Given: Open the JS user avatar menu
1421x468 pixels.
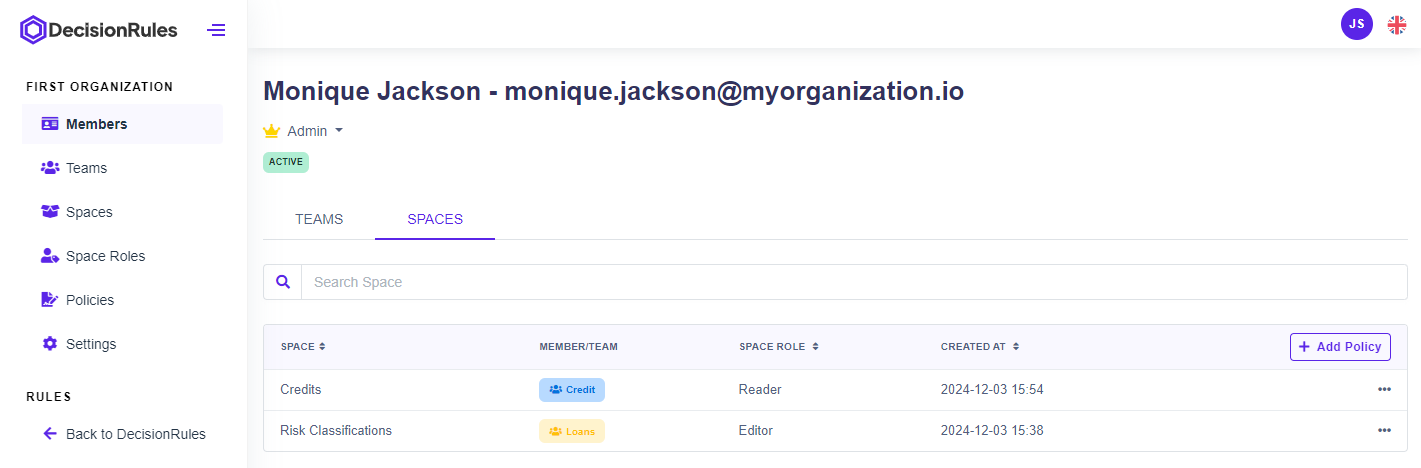Looking at the screenshot, I should [1356, 24].
